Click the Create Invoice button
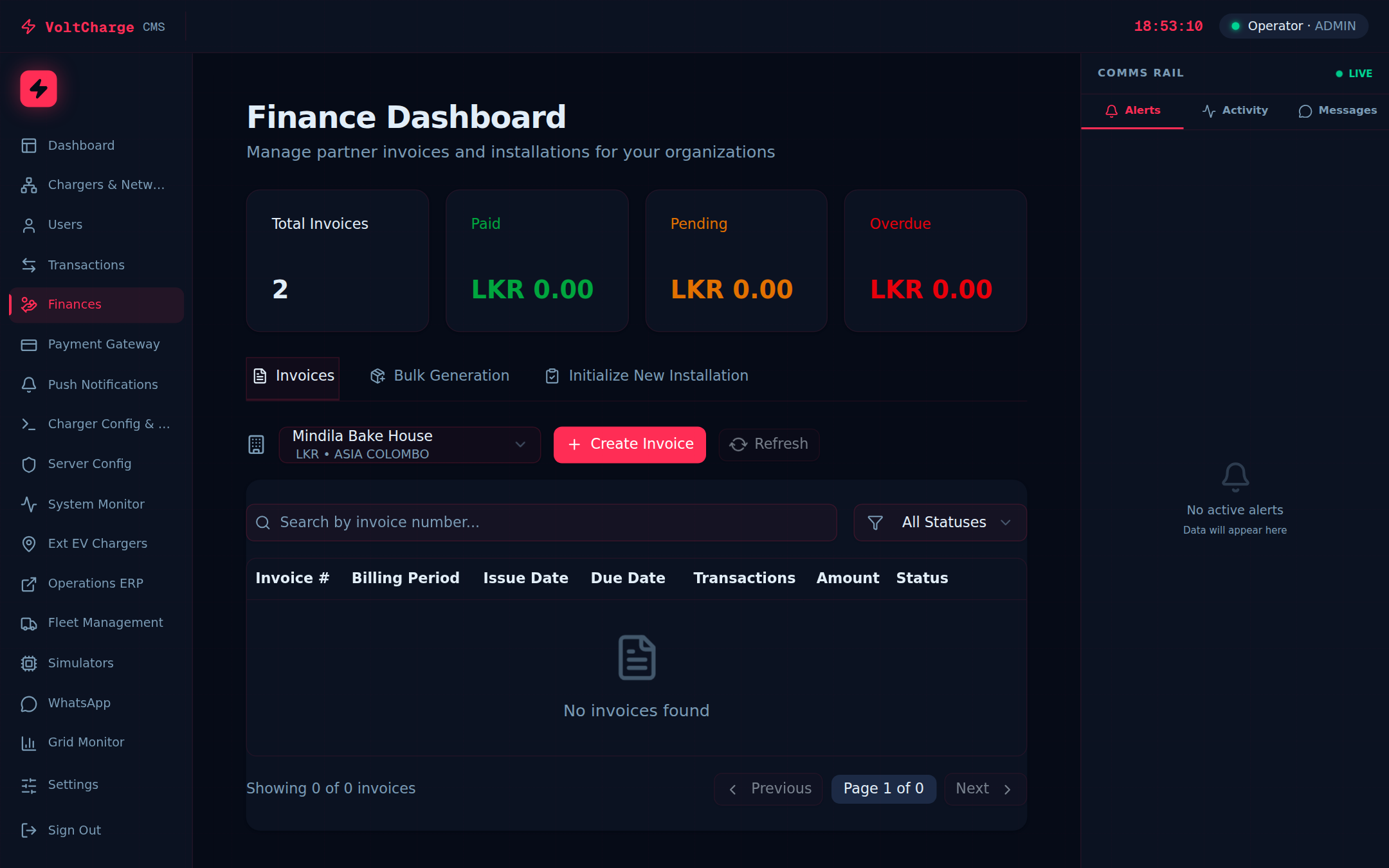 (630, 444)
